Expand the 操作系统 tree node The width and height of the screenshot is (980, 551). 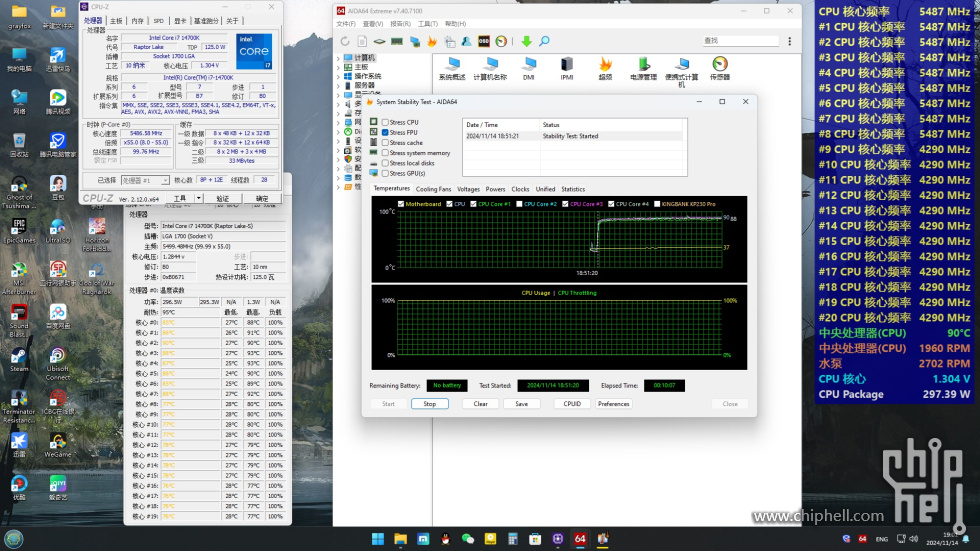point(338,76)
